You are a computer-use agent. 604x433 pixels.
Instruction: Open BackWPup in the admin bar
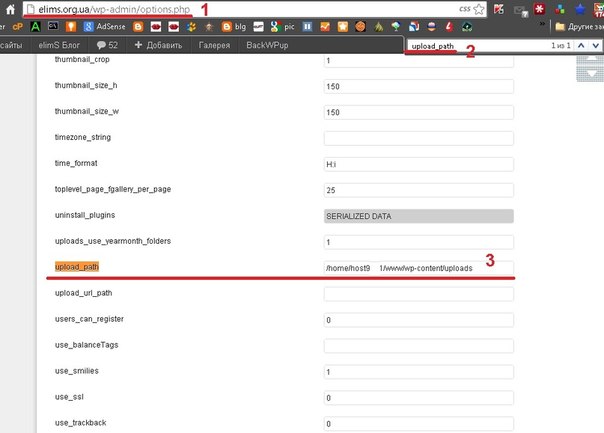click(x=267, y=45)
